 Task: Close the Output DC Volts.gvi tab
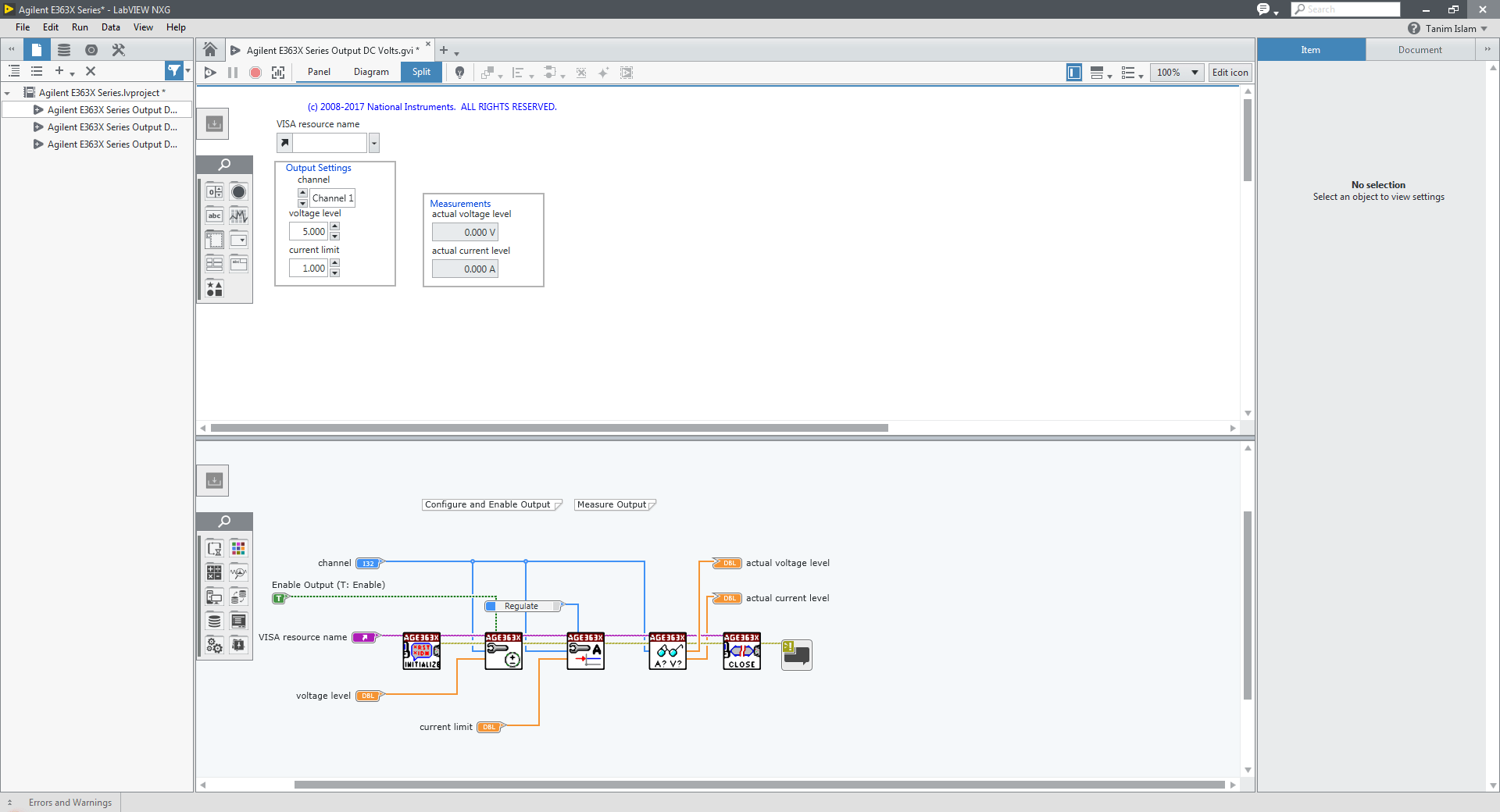[x=428, y=45]
